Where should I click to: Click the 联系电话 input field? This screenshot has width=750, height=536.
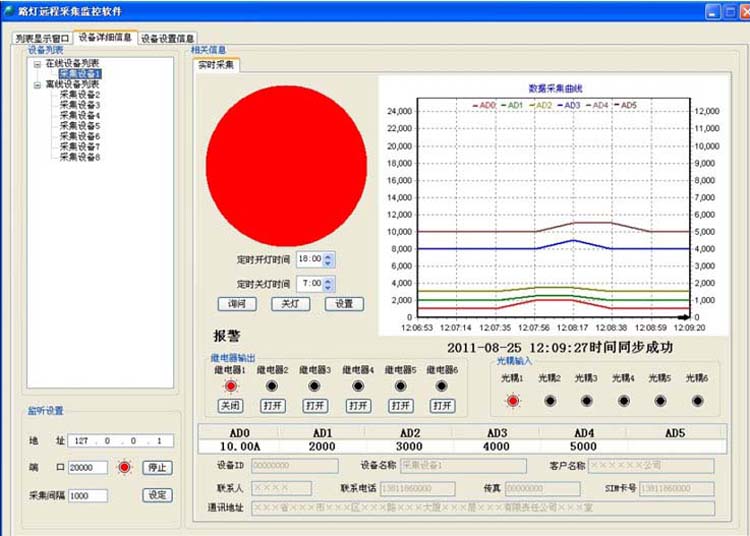(x=418, y=488)
